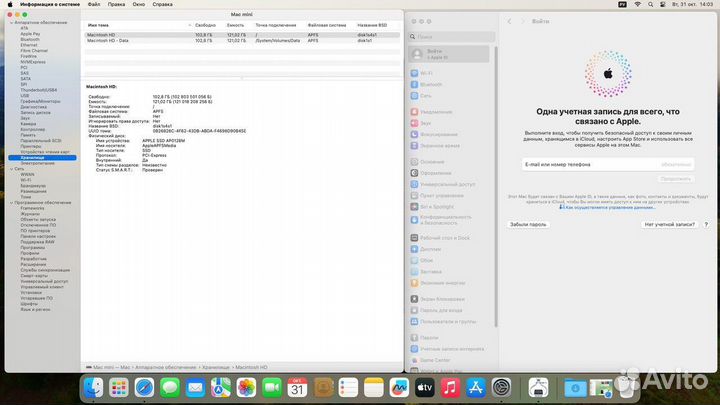Open Downloads folder in the Dock
Viewport: 720px width, 405px height.
click(575, 388)
